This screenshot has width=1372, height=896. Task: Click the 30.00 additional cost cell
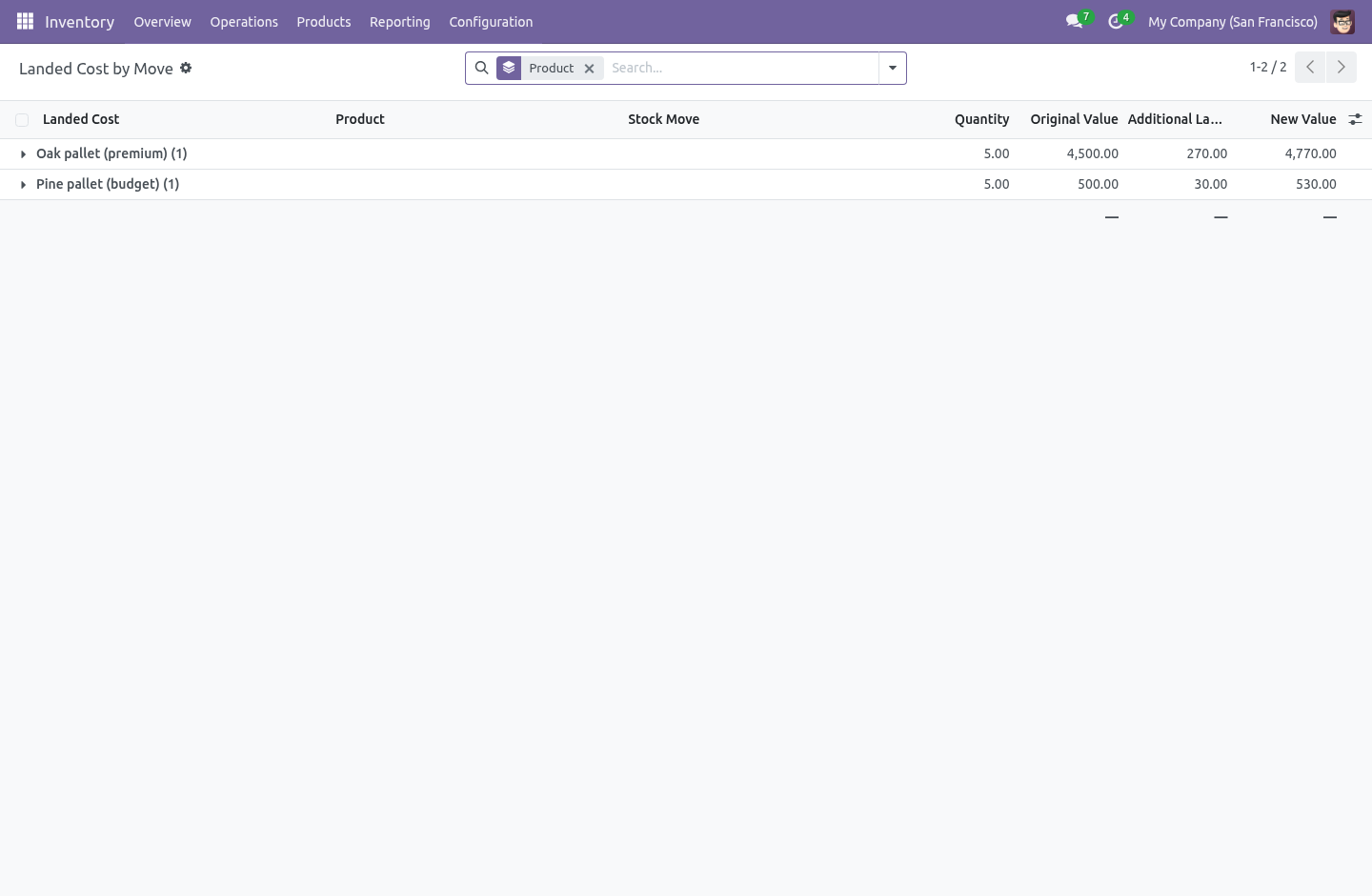click(1210, 184)
